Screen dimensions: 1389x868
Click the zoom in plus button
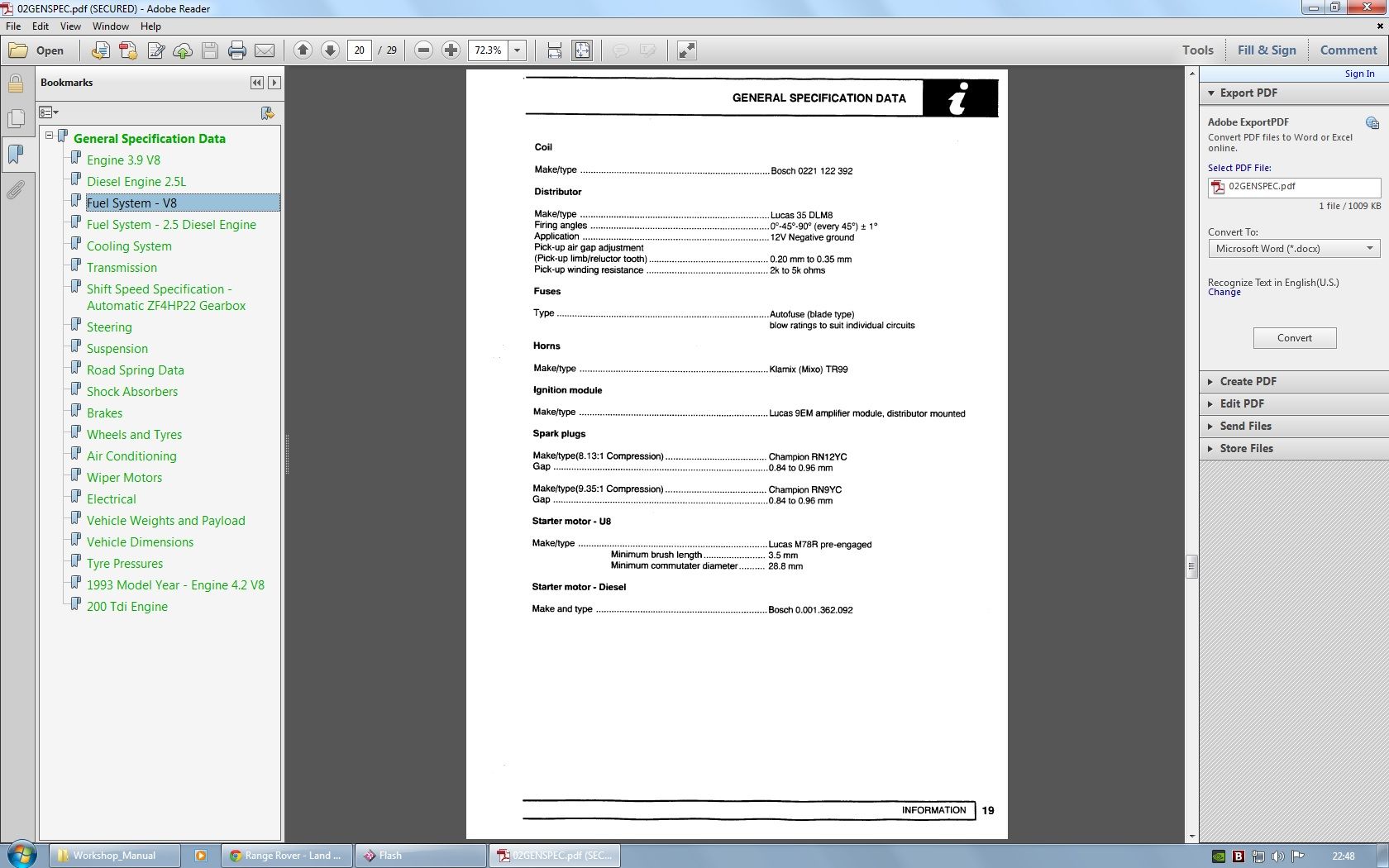pos(451,50)
